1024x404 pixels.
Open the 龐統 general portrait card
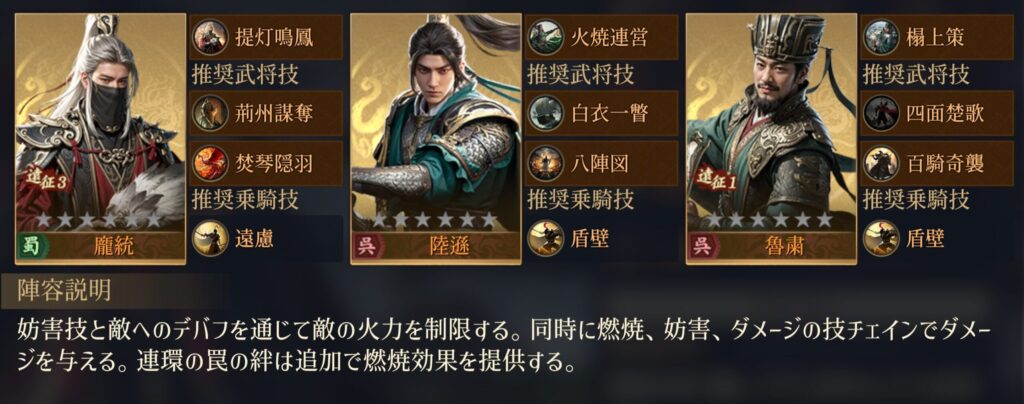100,139
